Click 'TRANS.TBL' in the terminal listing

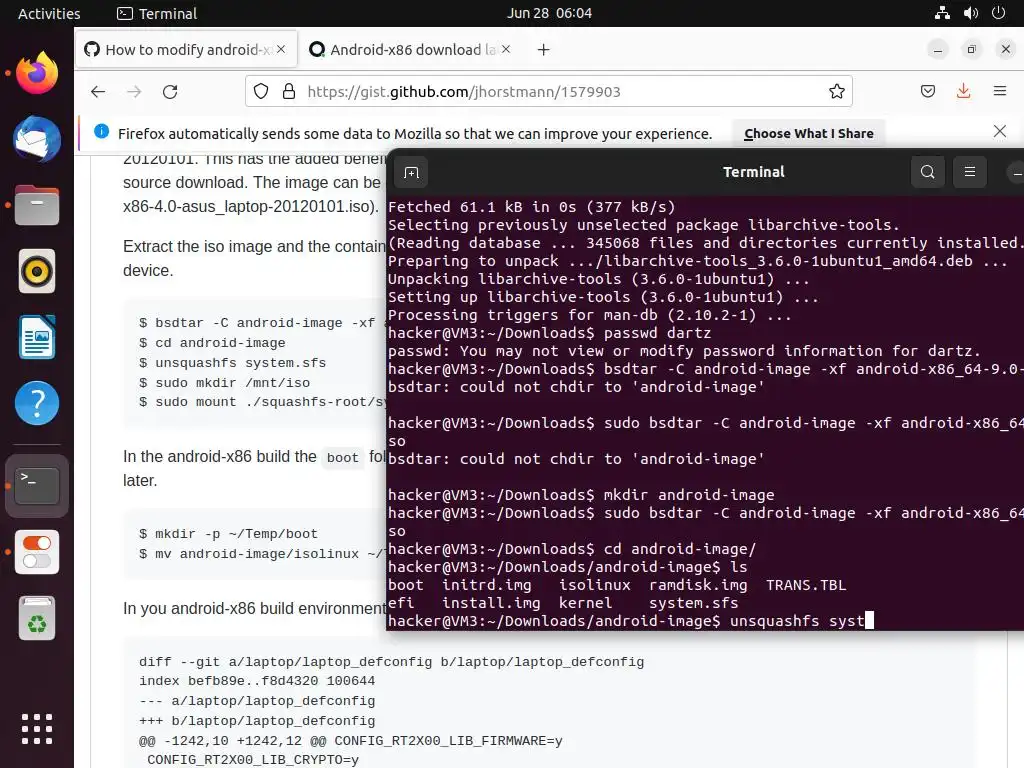806,585
